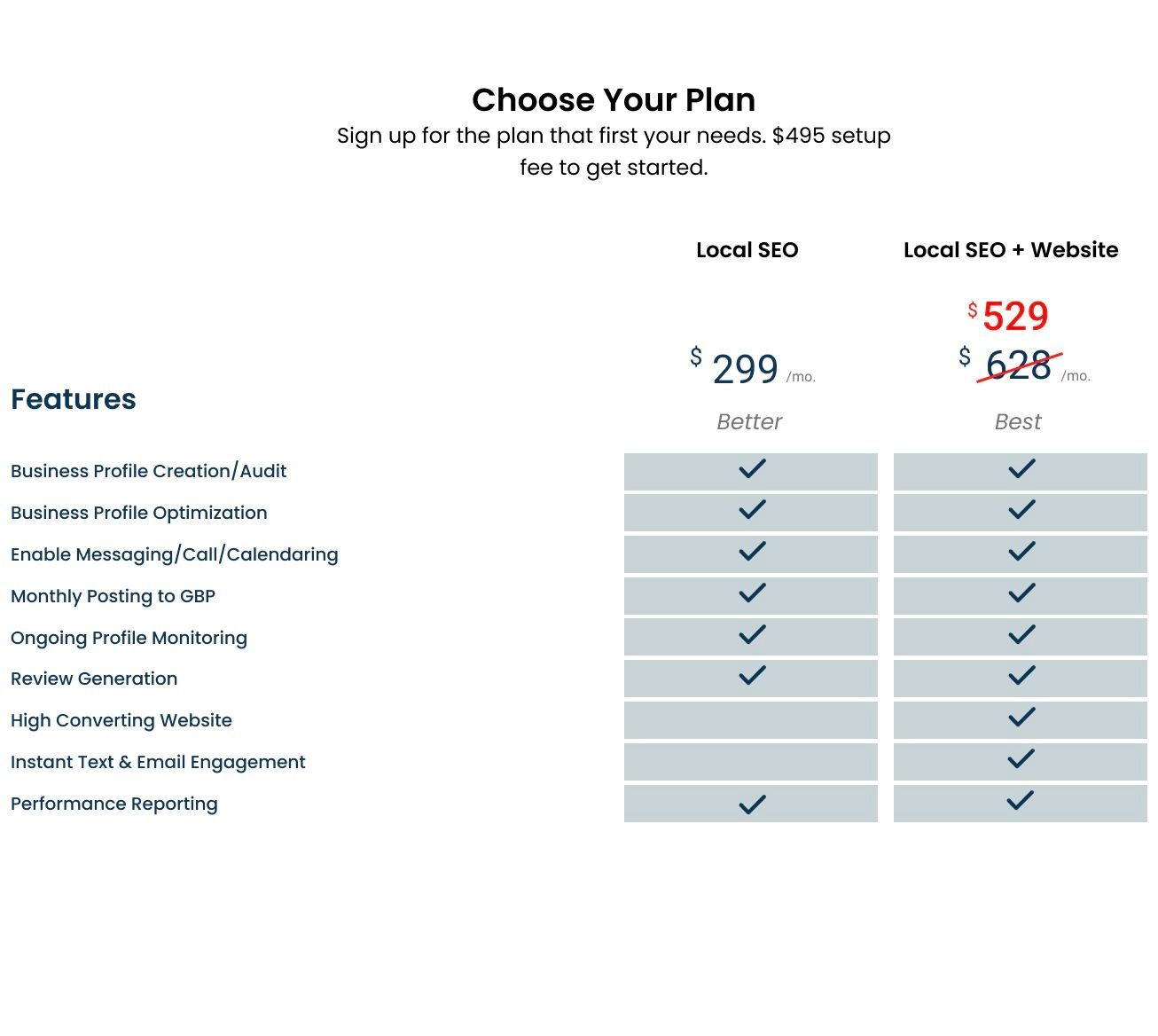Viewport: 1158px width, 1036px height.
Task: Click the Features heading
Action: pos(74,399)
